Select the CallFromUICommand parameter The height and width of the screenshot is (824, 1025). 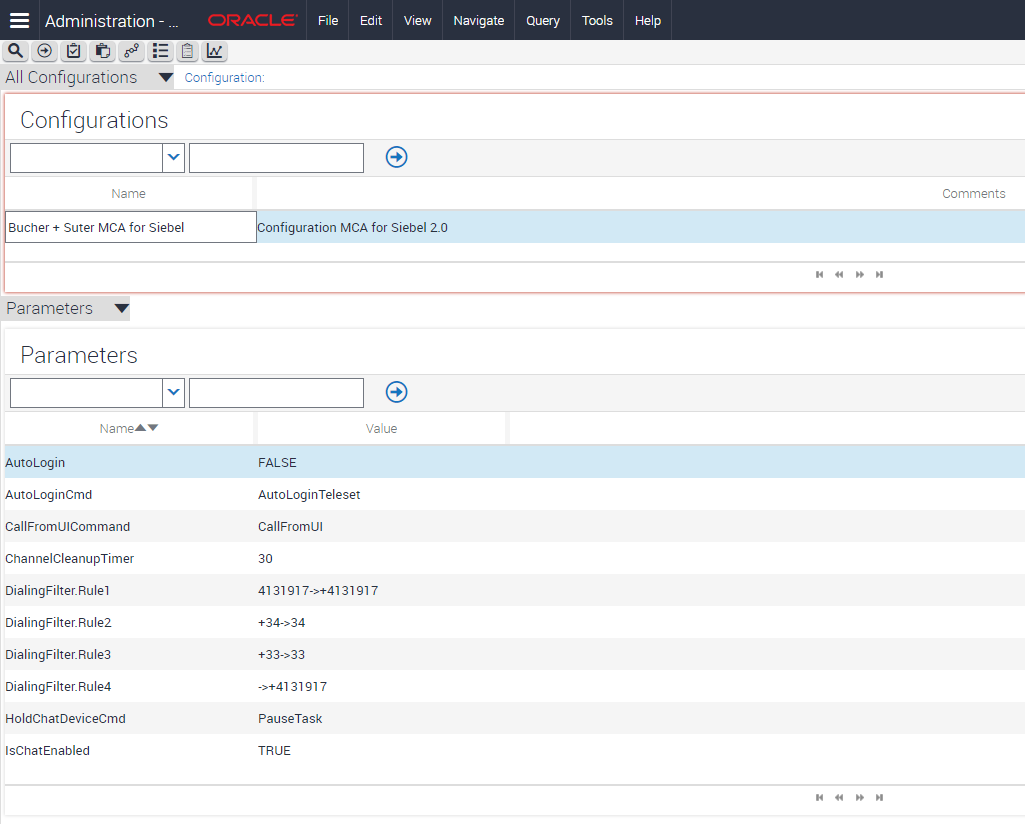(67, 527)
